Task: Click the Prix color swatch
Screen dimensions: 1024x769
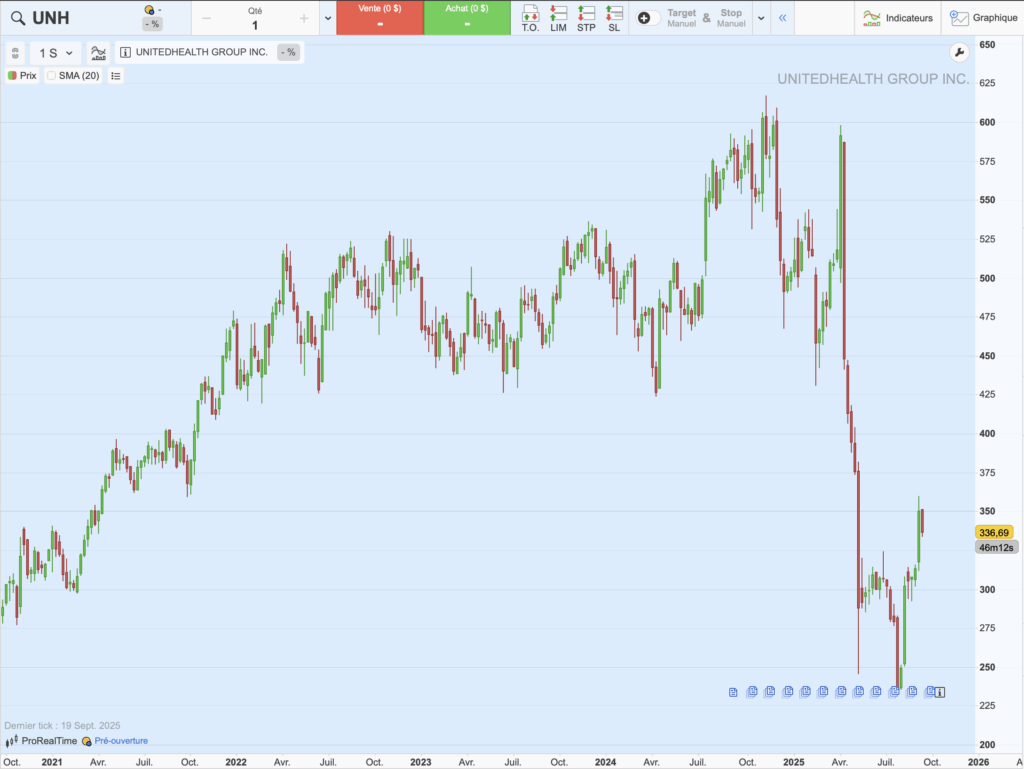Action: [x=11, y=75]
